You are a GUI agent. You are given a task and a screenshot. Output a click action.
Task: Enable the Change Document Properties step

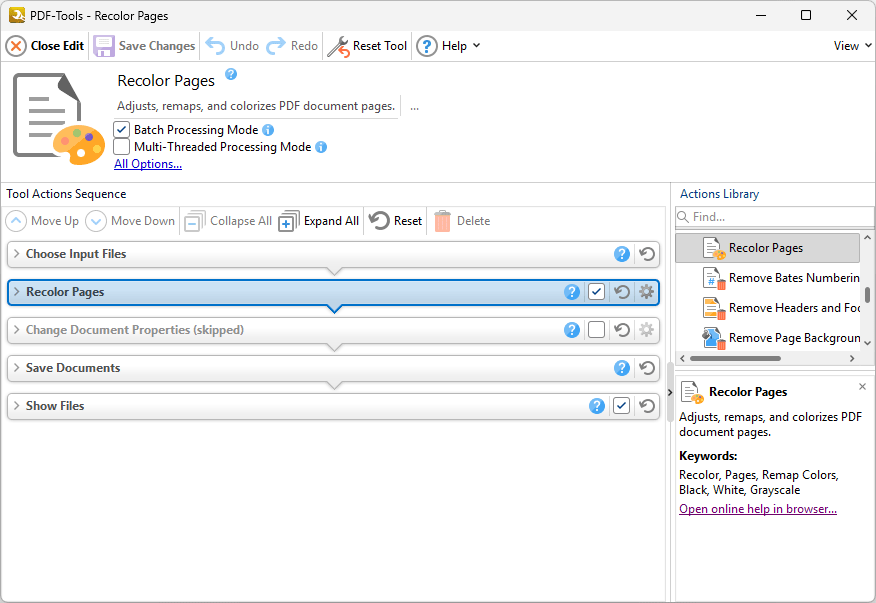(597, 330)
